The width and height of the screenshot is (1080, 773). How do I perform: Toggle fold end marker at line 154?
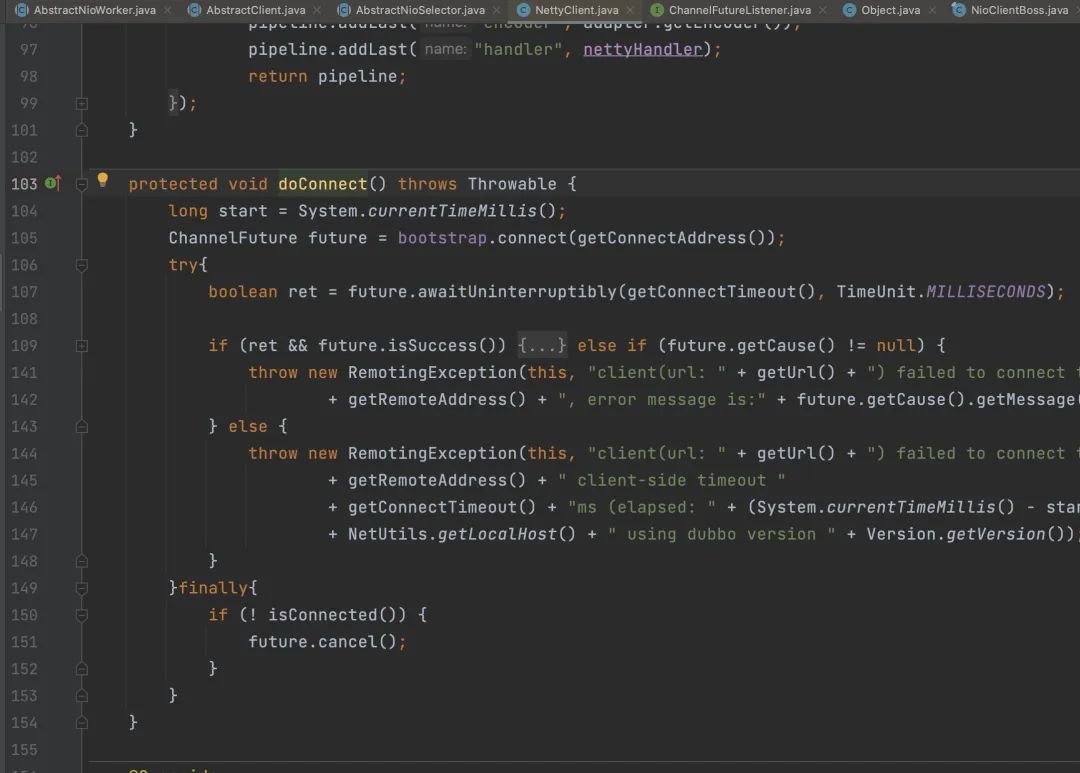click(x=81, y=723)
